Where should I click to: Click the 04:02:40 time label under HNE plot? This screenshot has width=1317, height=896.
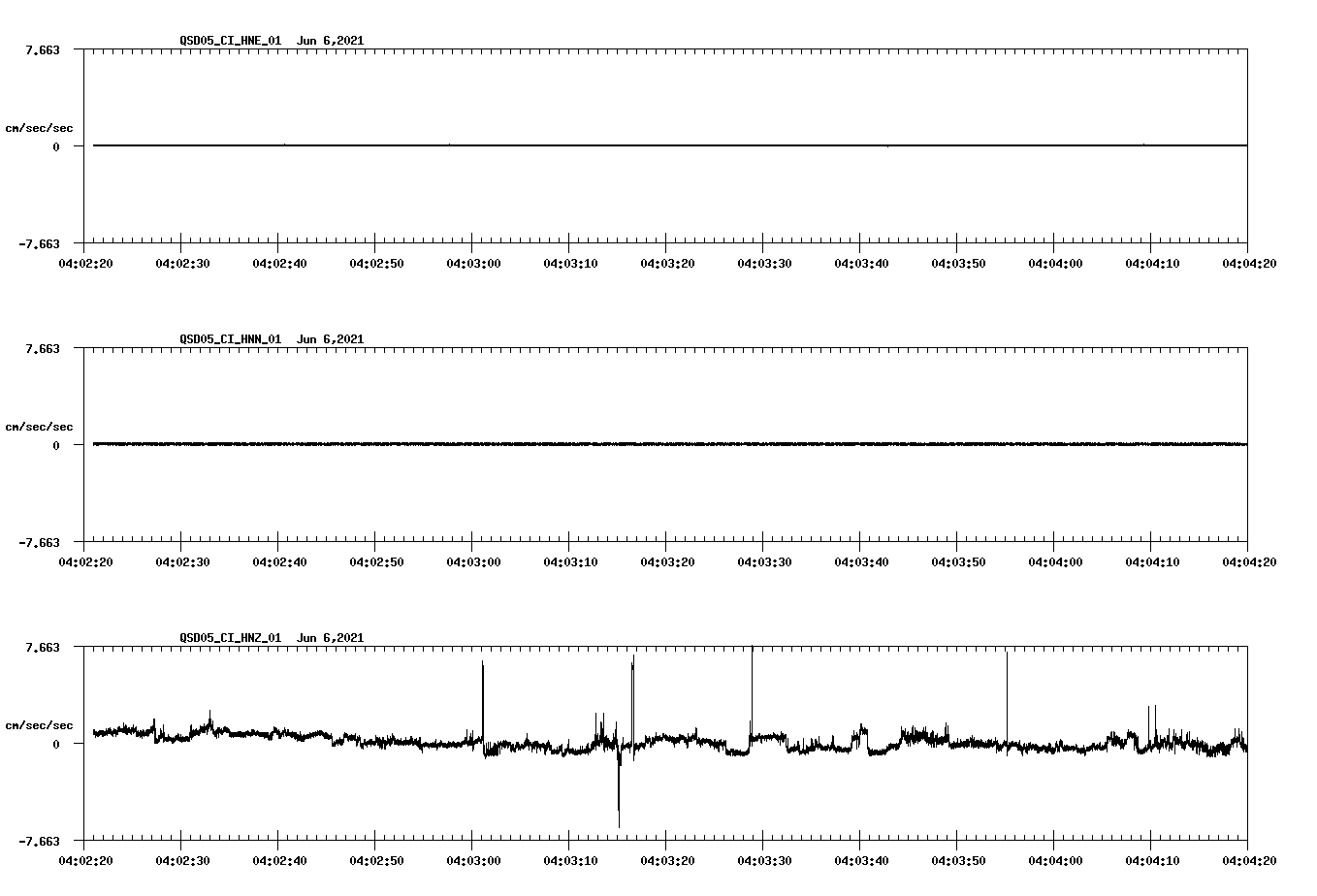279,263
